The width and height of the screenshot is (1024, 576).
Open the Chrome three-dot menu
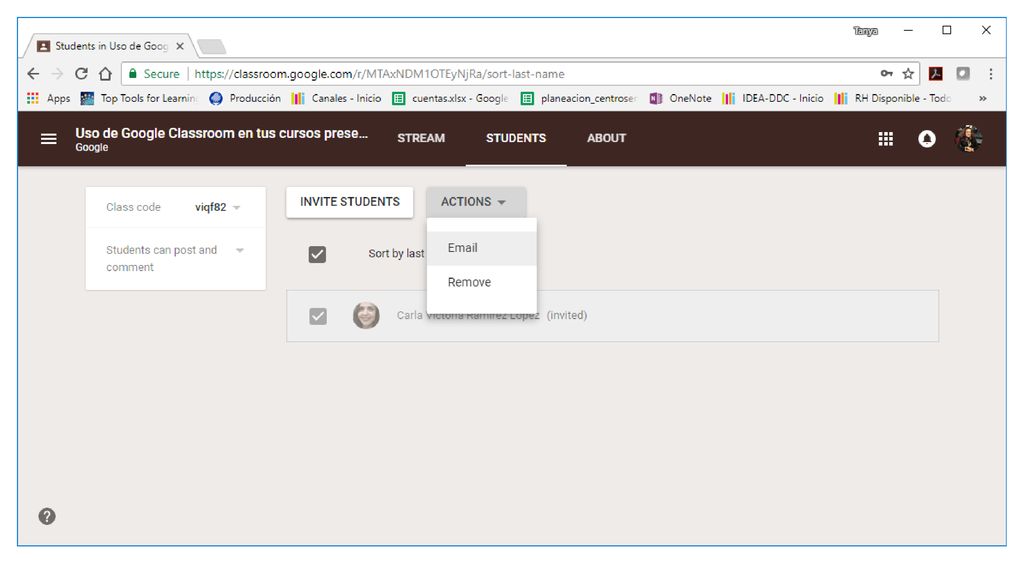(991, 74)
